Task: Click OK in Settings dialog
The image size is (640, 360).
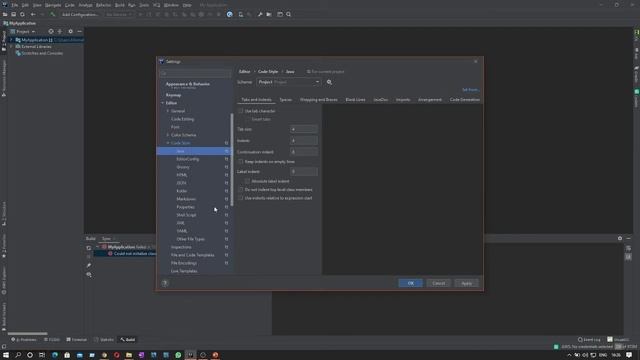Action: pyautogui.click(x=411, y=283)
